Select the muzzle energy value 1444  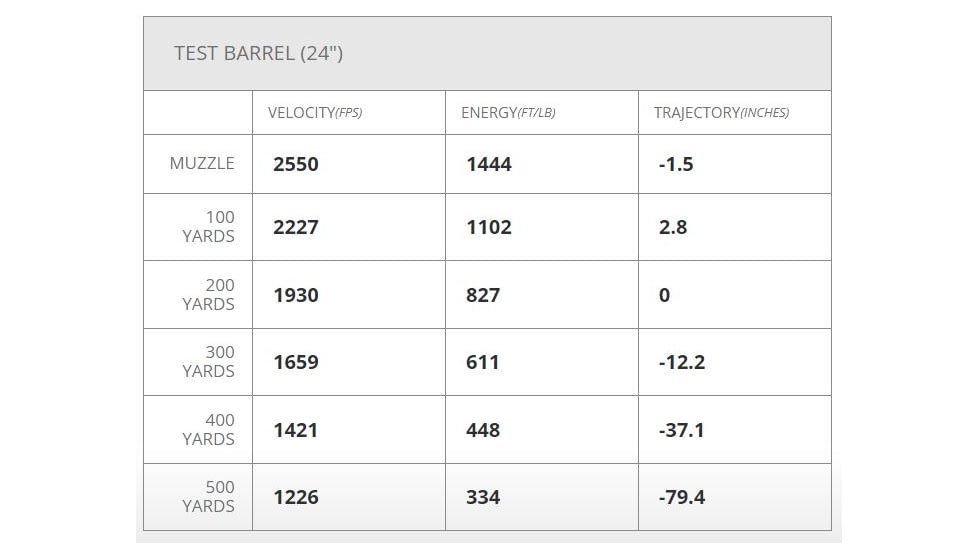click(x=489, y=164)
